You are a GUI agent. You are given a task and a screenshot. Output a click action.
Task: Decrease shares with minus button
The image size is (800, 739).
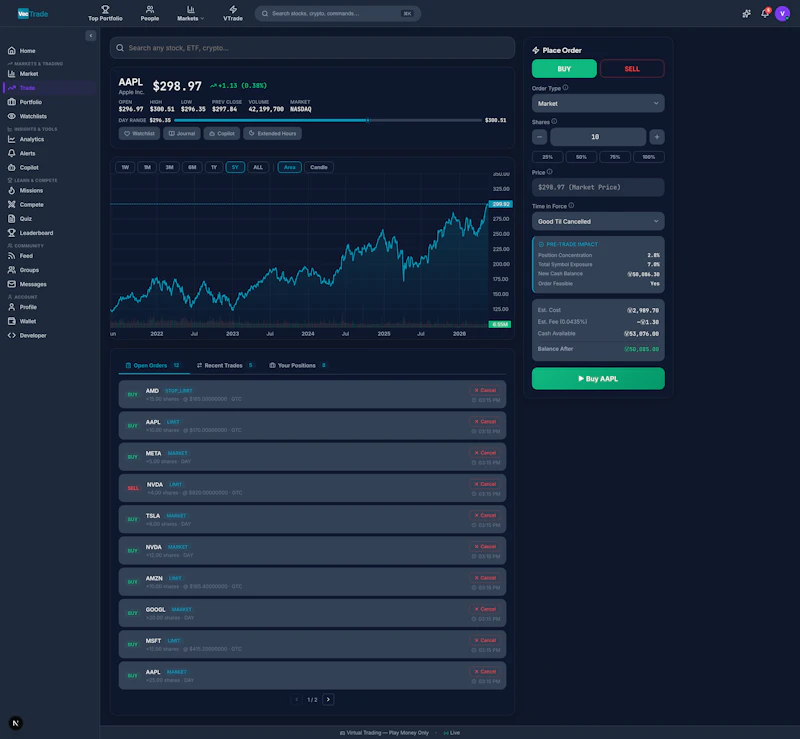539,137
